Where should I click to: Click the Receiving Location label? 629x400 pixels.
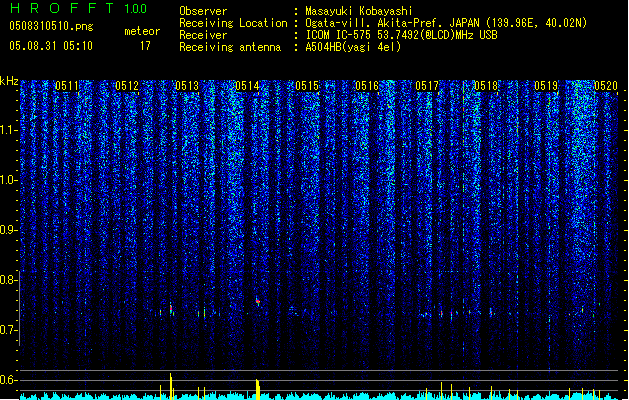[233, 23]
